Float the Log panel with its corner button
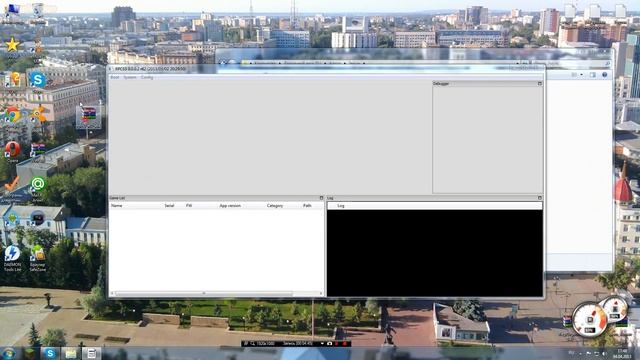This screenshot has width=640, height=360. coord(540,198)
